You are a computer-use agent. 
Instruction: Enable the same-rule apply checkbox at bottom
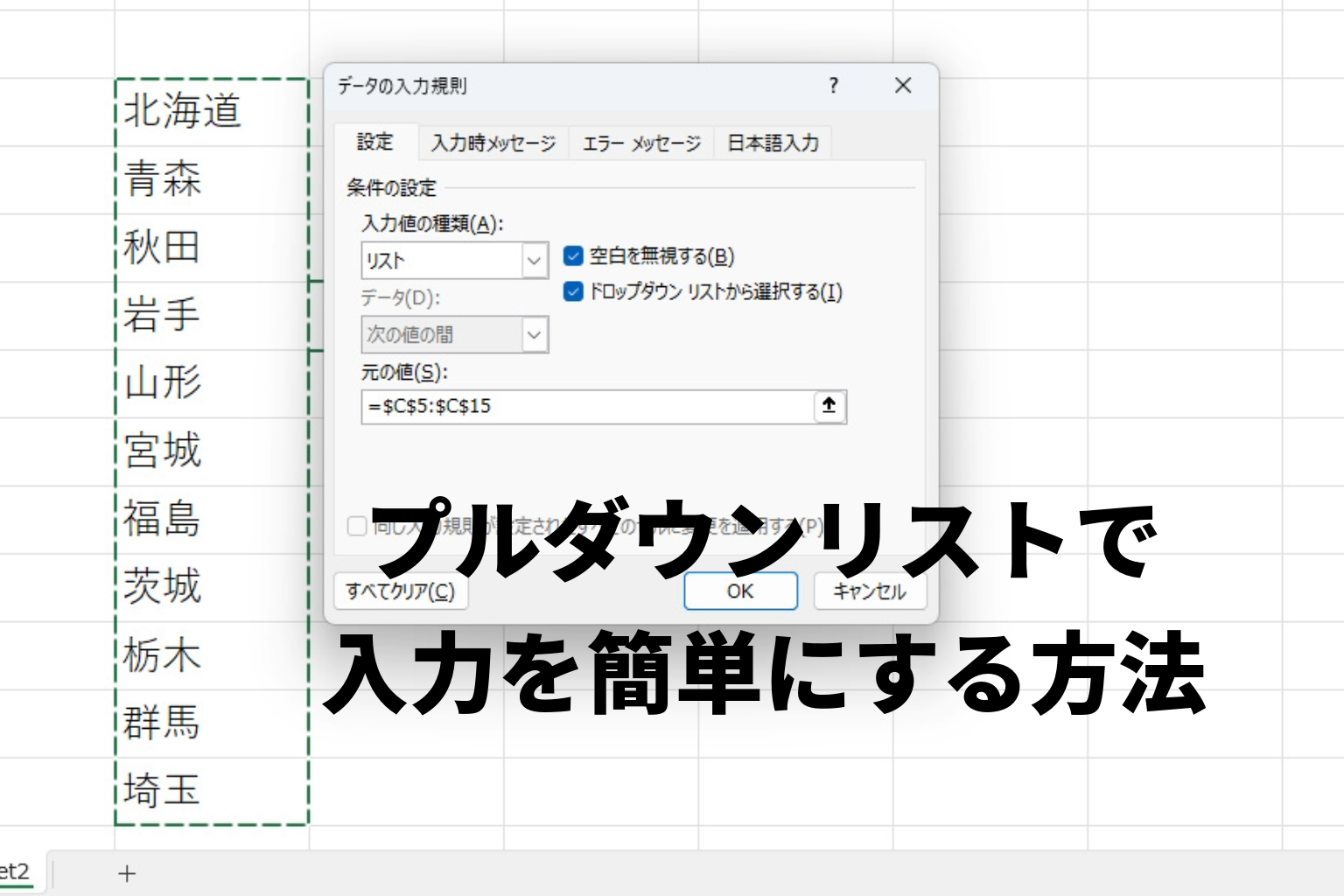(x=357, y=526)
